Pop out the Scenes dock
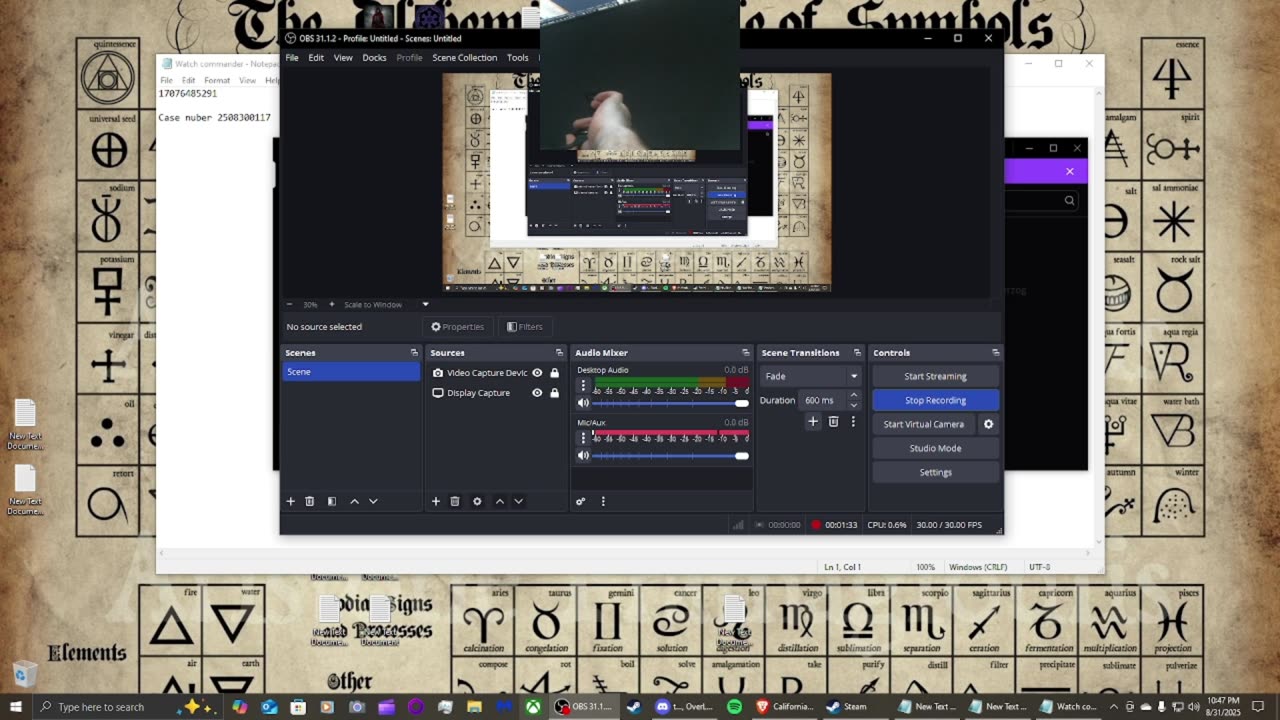The image size is (1280, 720). coord(414,353)
